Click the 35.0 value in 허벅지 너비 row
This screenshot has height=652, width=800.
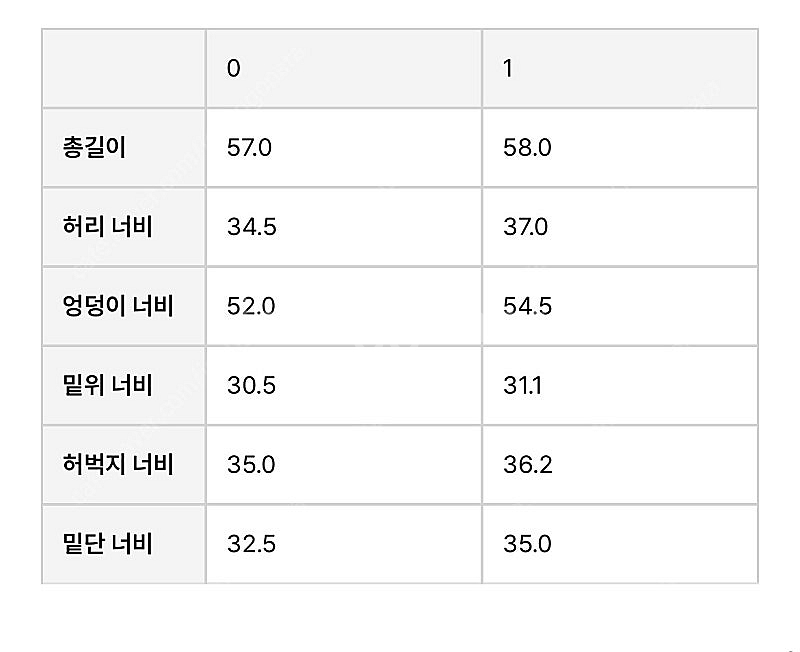(x=252, y=465)
